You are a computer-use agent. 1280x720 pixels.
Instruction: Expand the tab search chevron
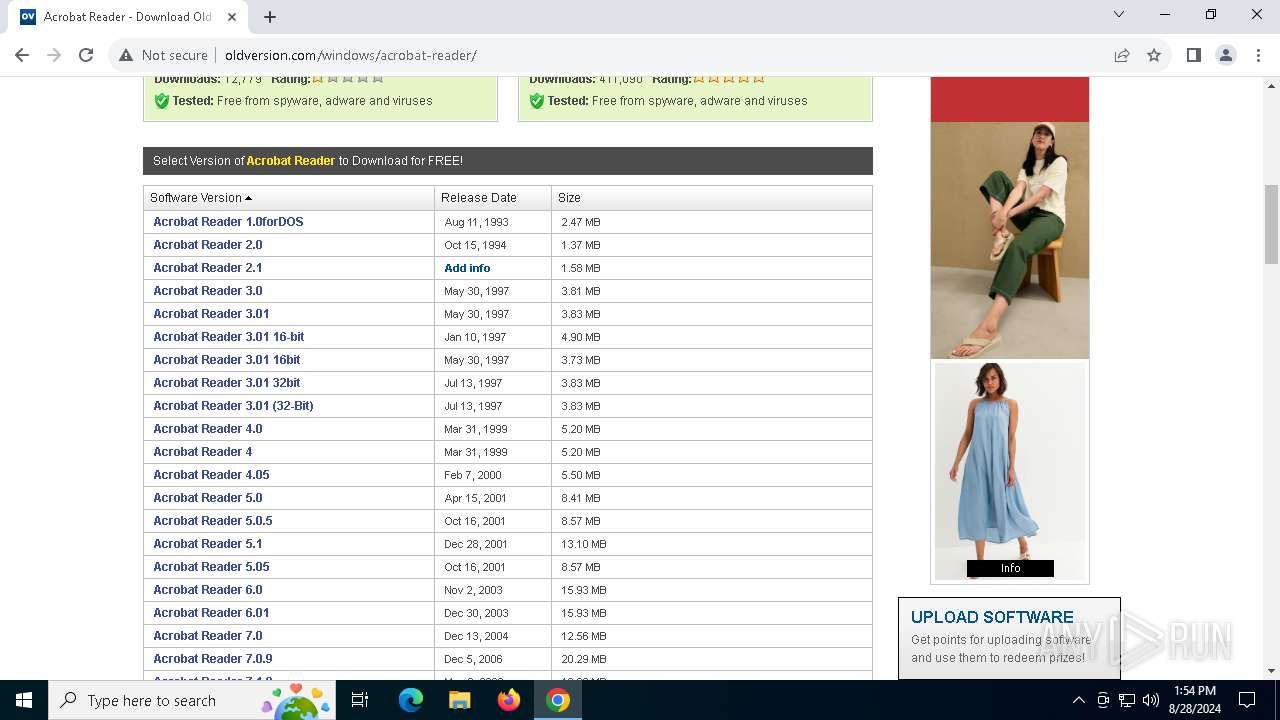click(x=1119, y=14)
